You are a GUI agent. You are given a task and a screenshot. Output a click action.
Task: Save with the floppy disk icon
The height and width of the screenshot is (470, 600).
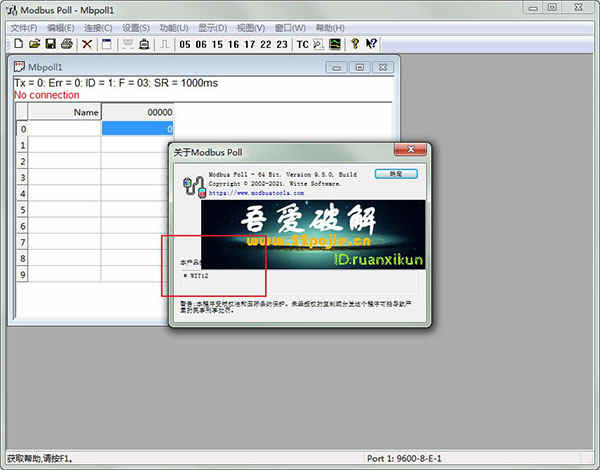pos(51,44)
